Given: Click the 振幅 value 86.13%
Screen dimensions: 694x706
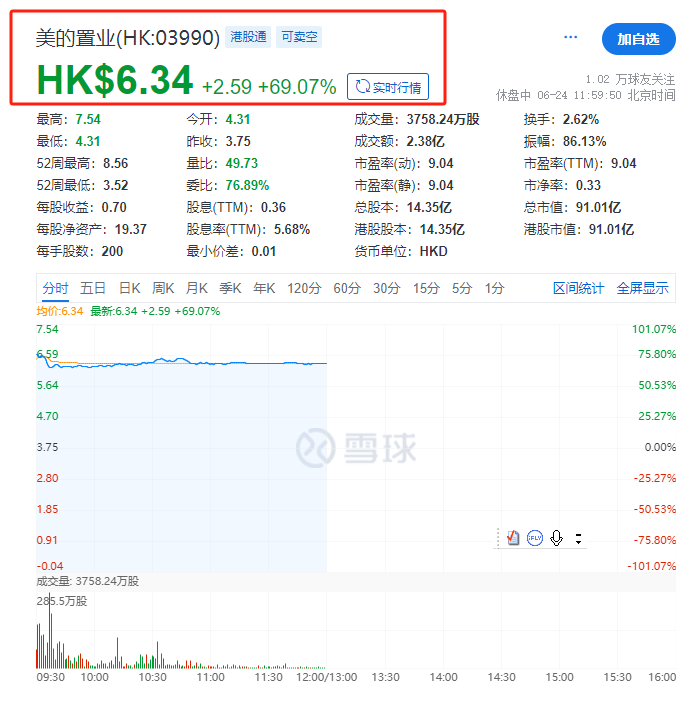Looking at the screenshot, I should coord(585,141).
